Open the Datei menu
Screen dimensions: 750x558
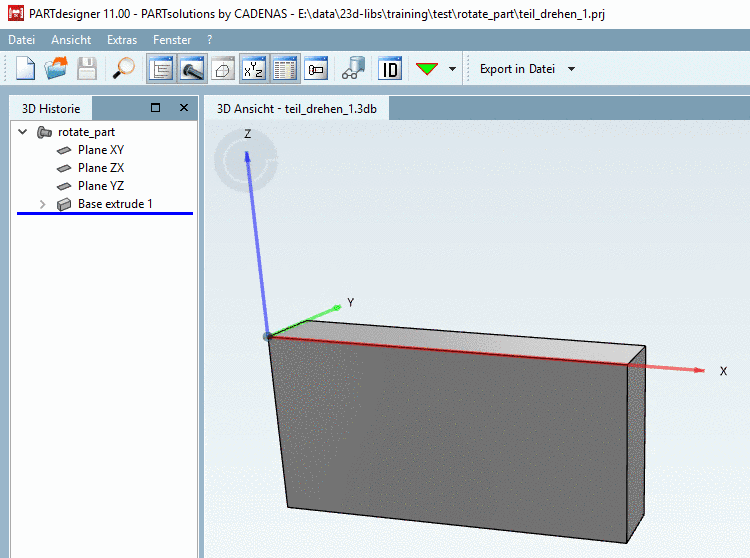22,40
